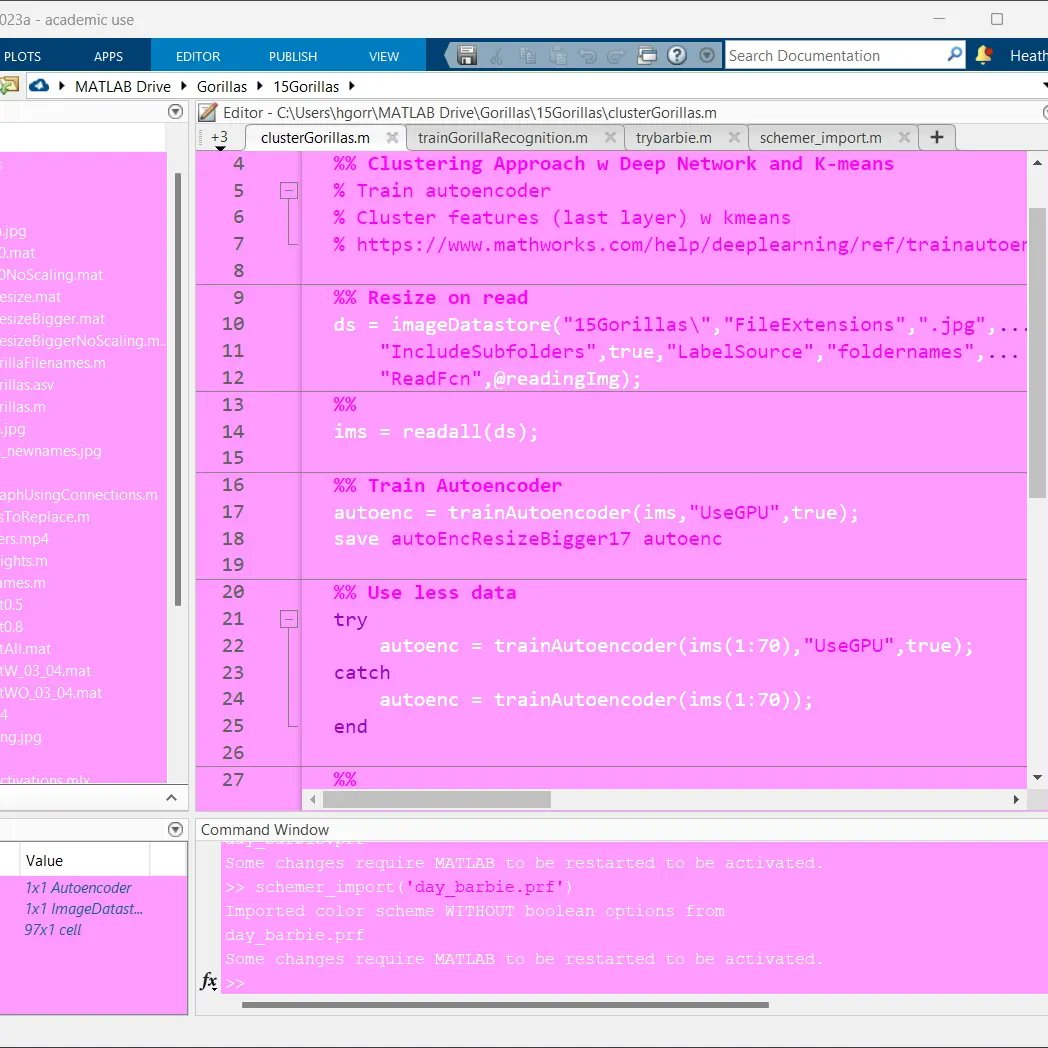Open Current Folder panel actions menu

click(x=175, y=112)
